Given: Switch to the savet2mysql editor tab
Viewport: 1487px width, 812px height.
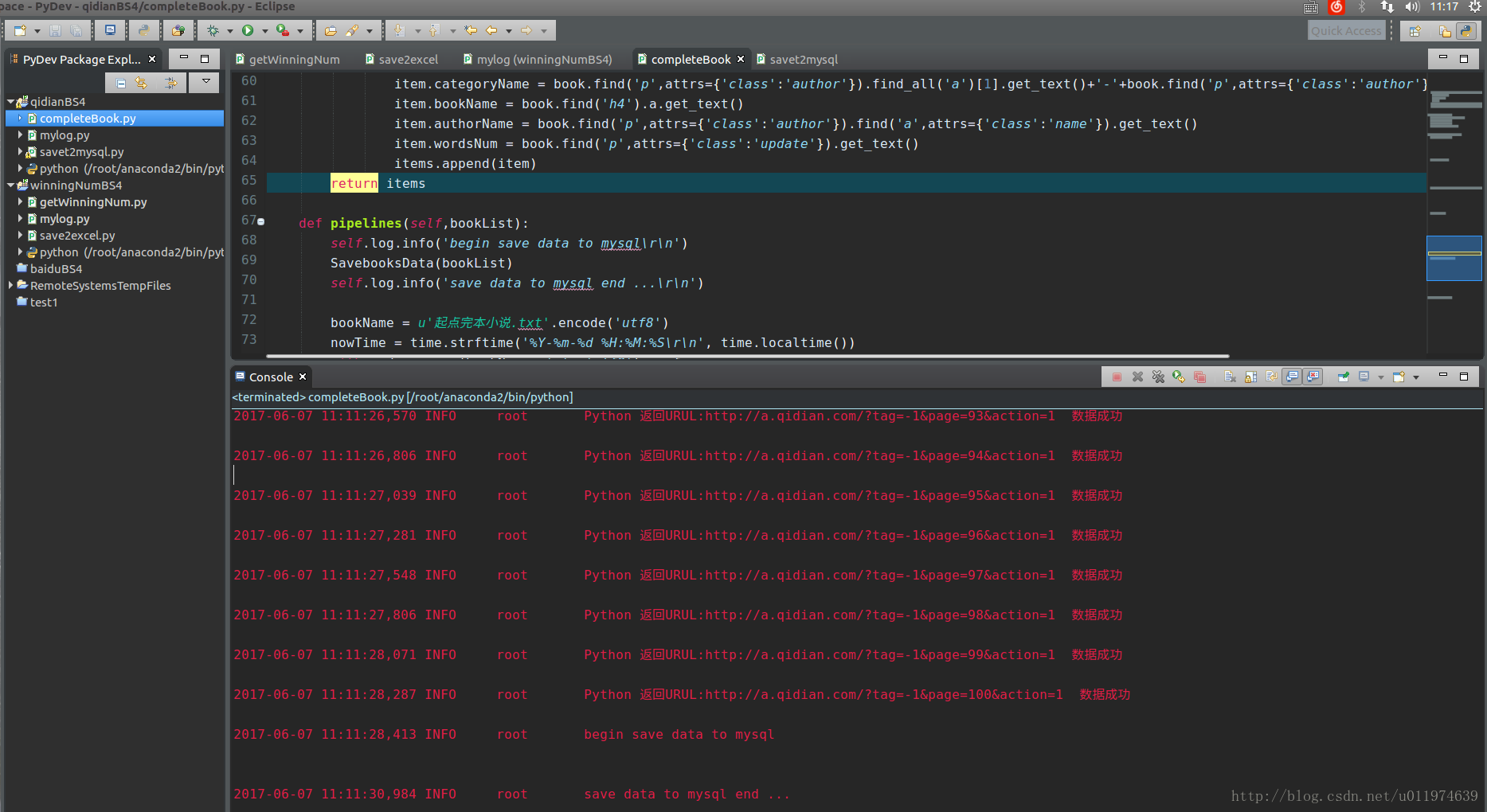Looking at the screenshot, I should 803,60.
